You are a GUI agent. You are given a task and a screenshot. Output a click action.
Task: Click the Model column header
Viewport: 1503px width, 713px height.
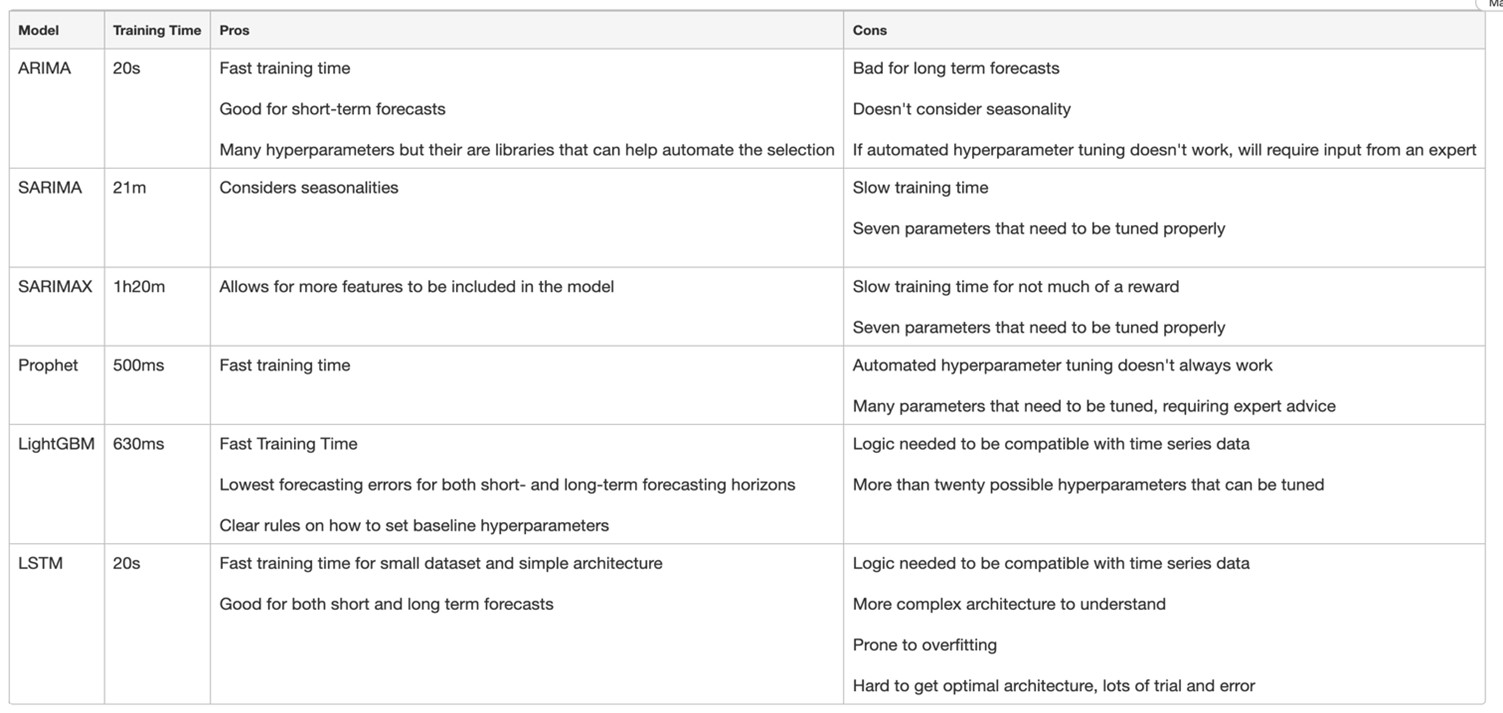click(x=38, y=31)
